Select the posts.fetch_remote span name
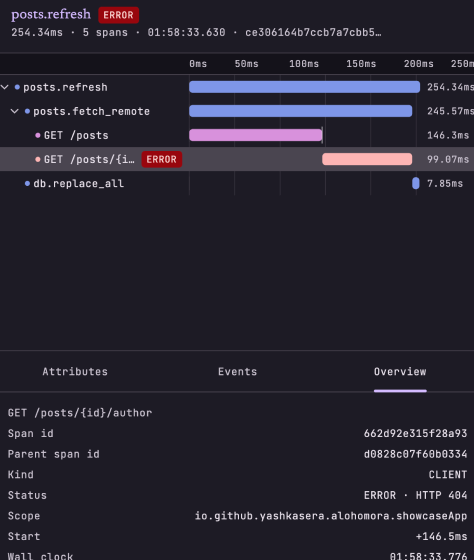474x560 pixels. click(91, 111)
